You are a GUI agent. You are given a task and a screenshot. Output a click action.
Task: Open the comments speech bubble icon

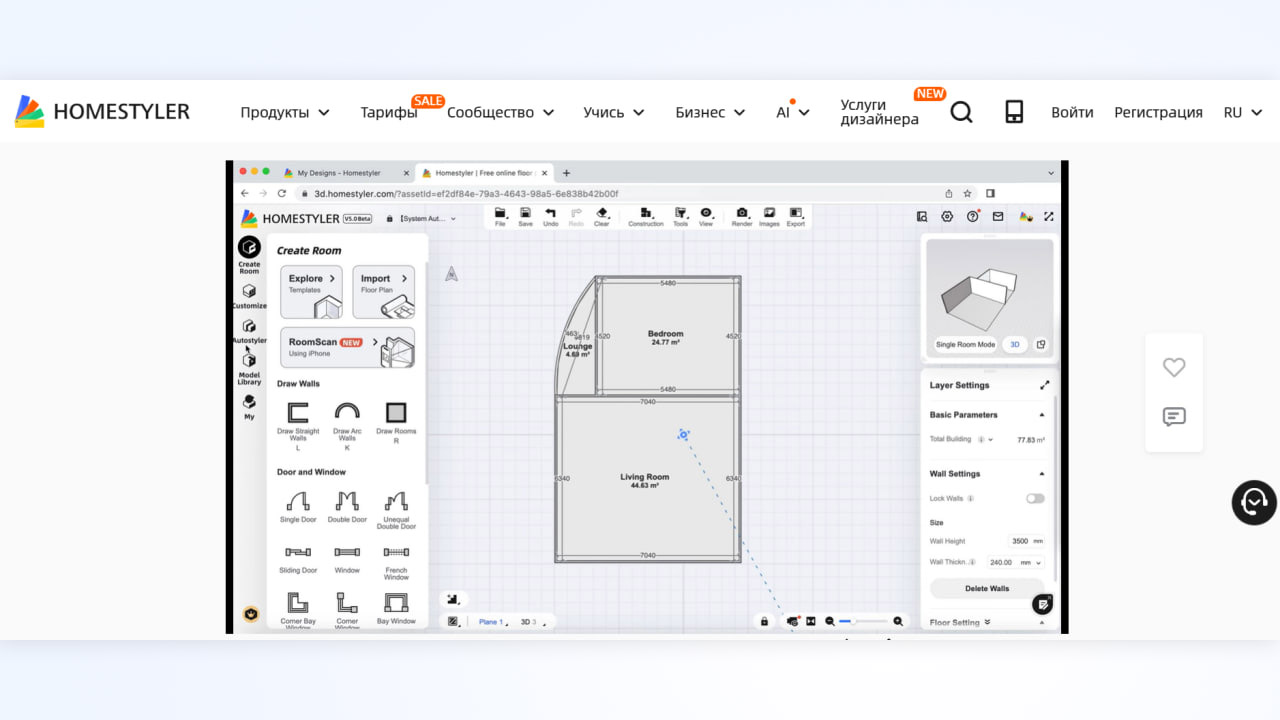[x=1174, y=417]
